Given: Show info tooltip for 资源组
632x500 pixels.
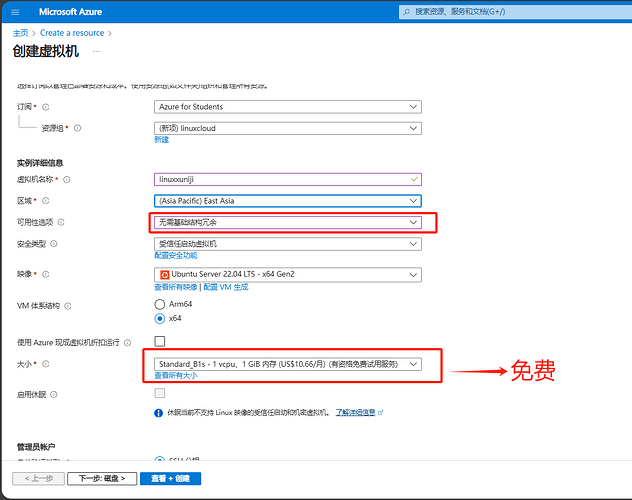Looking at the screenshot, I should [77, 128].
